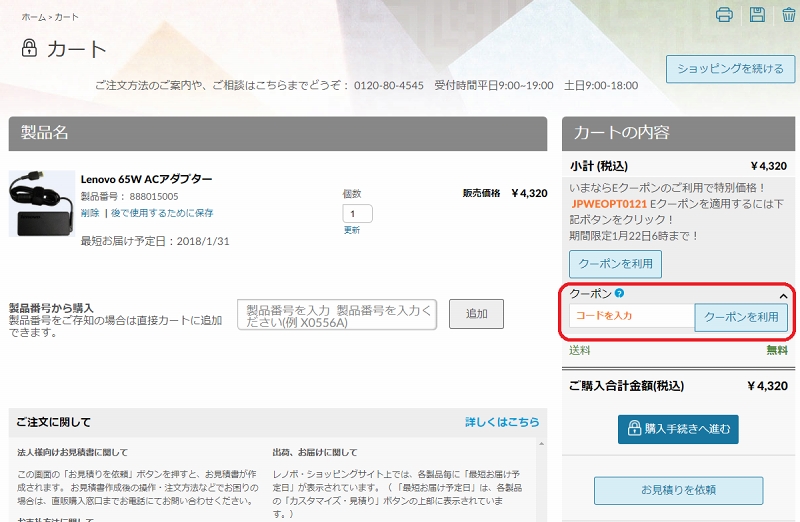This screenshot has width=800, height=522.
Task: Click the quantity 個数 input box
Action: coord(357,213)
